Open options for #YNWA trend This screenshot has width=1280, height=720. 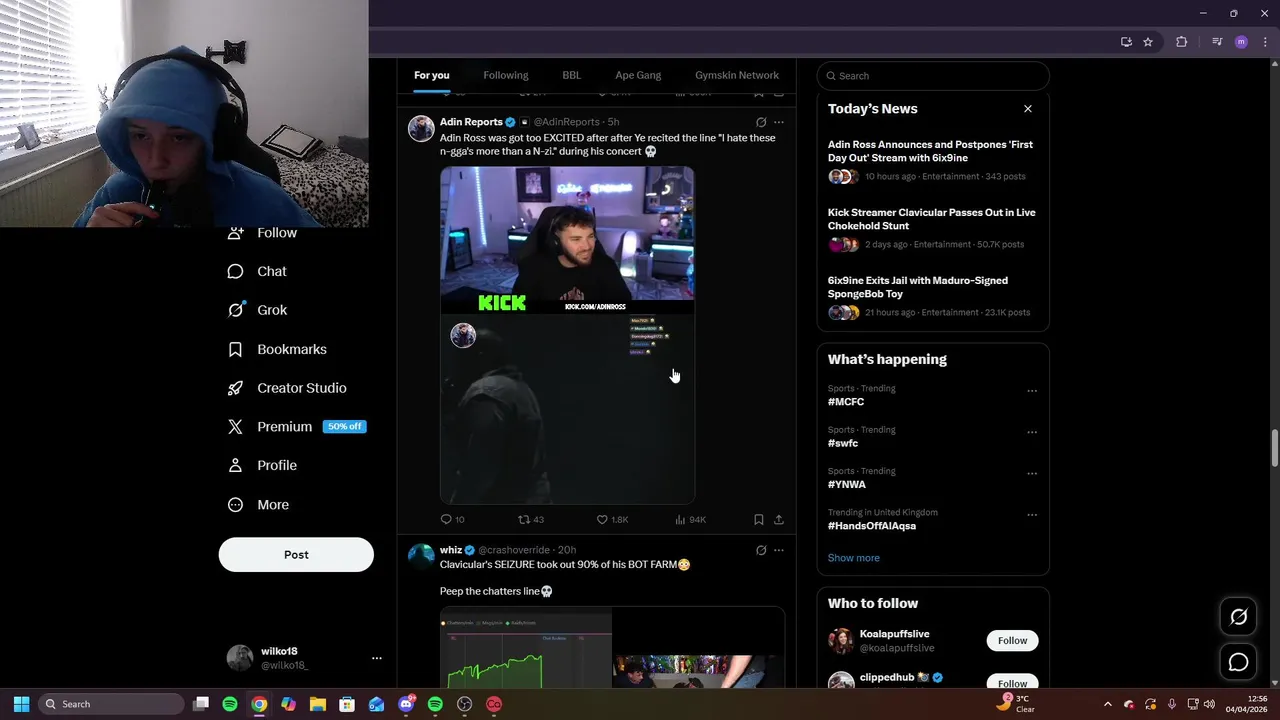pos(1032,473)
